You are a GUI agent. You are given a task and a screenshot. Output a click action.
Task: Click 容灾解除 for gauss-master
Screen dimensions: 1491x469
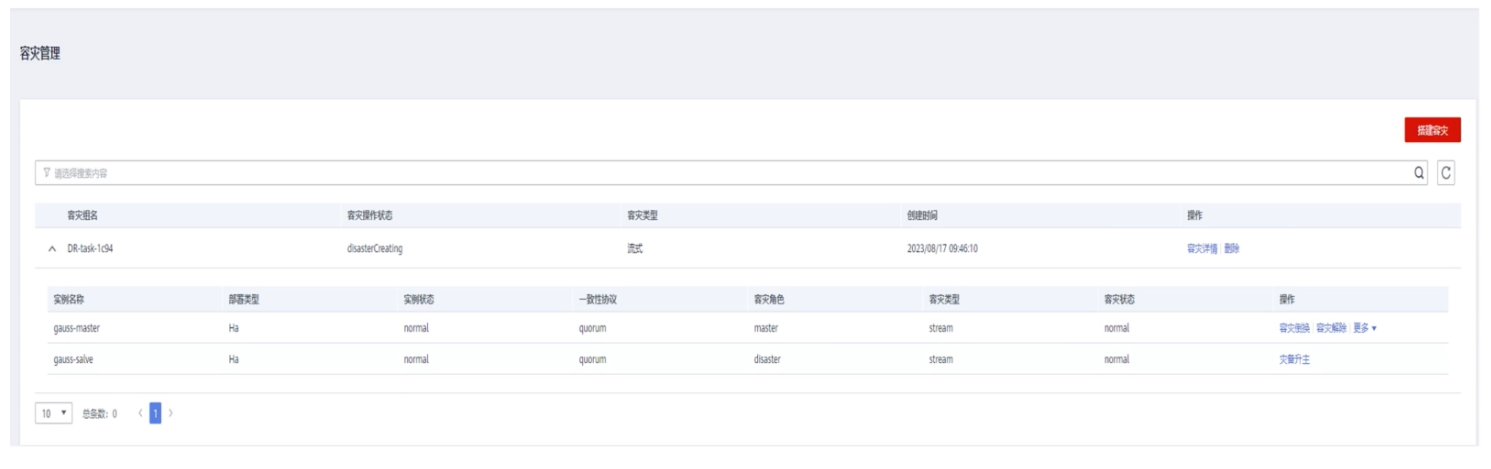click(x=1331, y=328)
